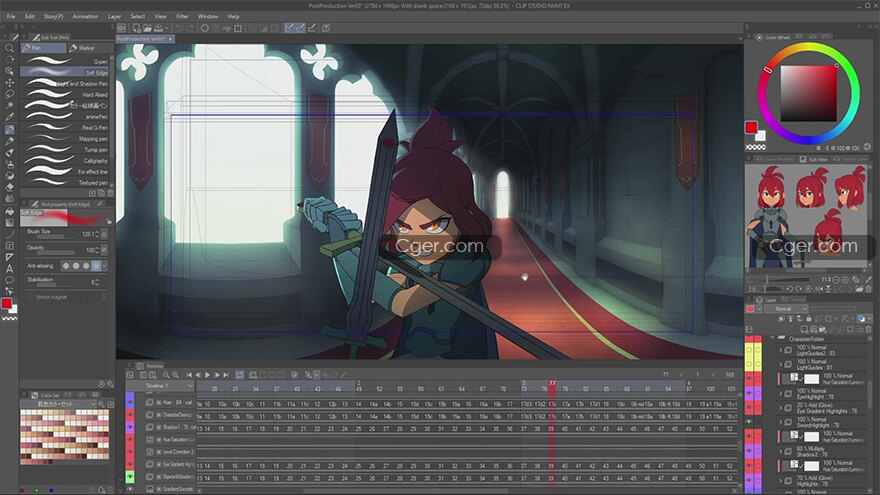Zoom in the timeline view
This screenshot has height=495, width=880.
tap(175, 375)
